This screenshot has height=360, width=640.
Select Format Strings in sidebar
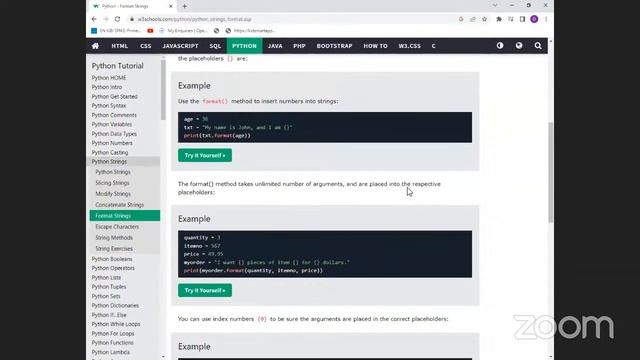pos(124,216)
